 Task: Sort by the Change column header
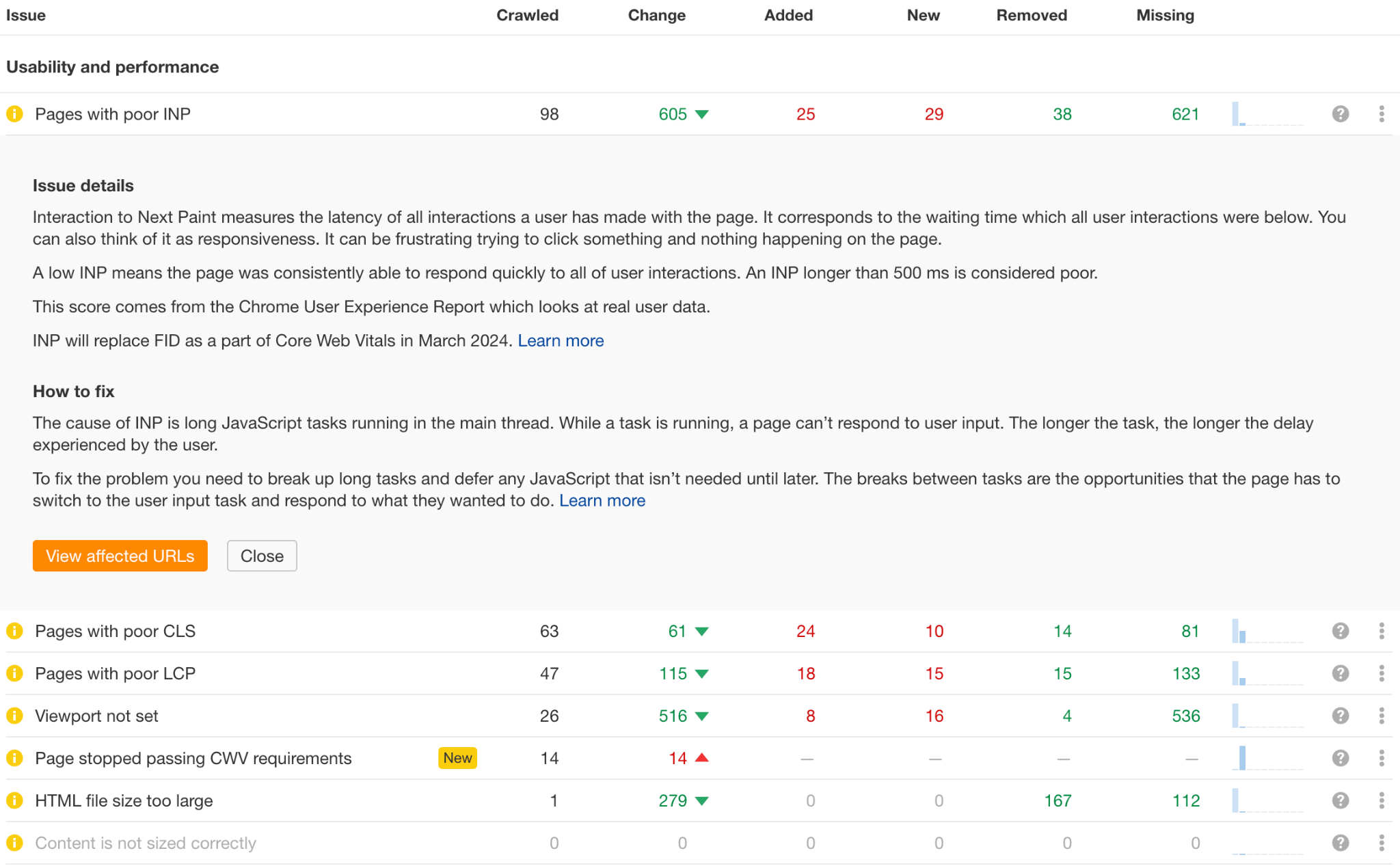[656, 15]
